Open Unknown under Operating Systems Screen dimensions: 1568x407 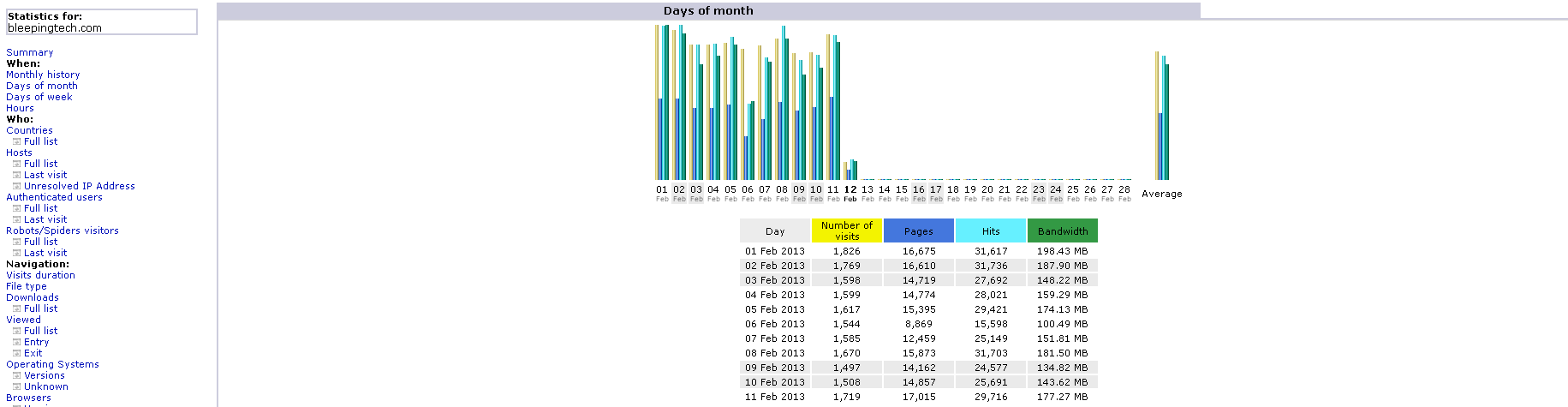(45, 386)
